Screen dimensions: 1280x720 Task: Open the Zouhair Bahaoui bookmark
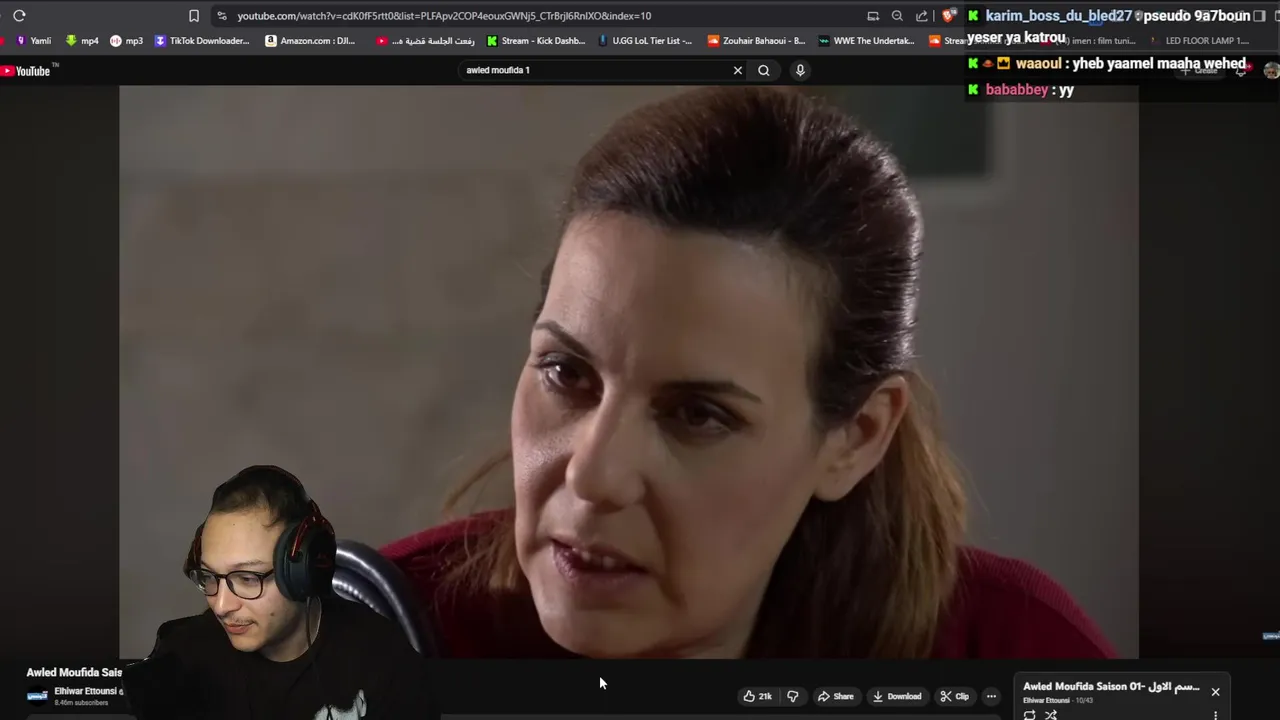756,41
